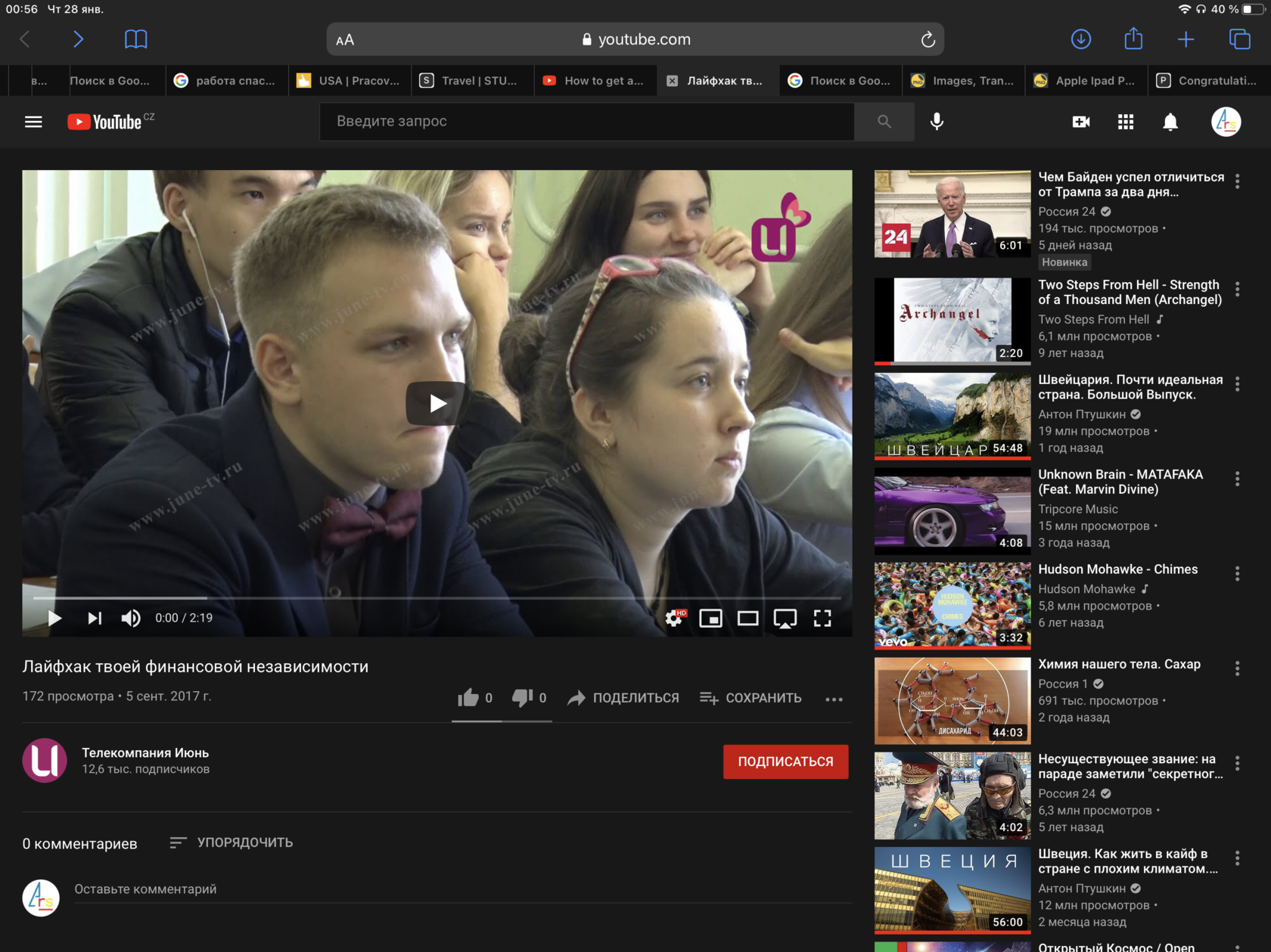Open player settings gear
This screenshot has width=1271, height=952.
pos(674,618)
